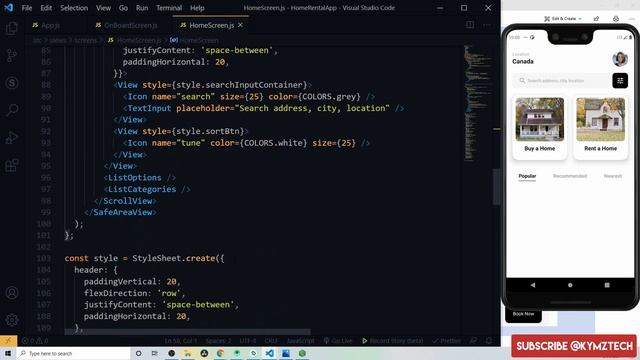Open notifications bell in status bar
640x360 pixels.
coord(489,340)
